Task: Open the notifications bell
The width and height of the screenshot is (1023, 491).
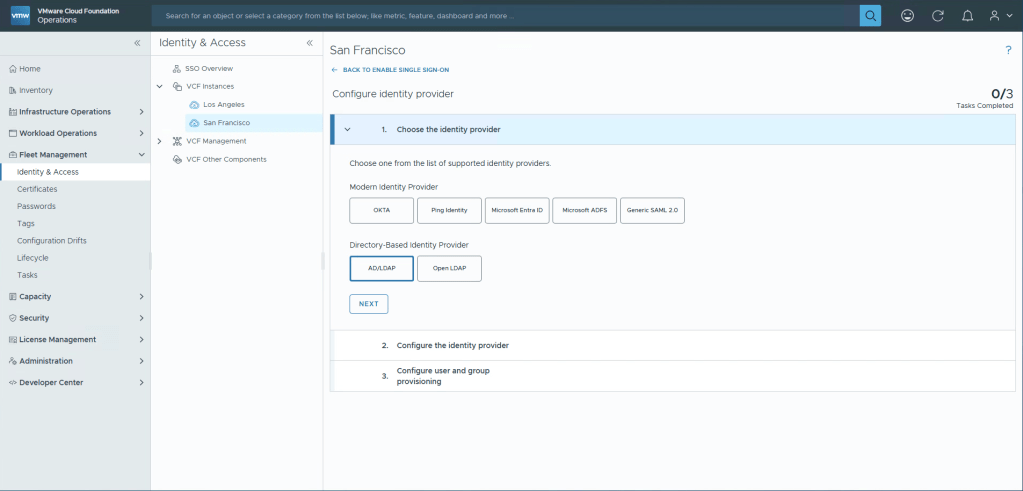Action: 966,16
